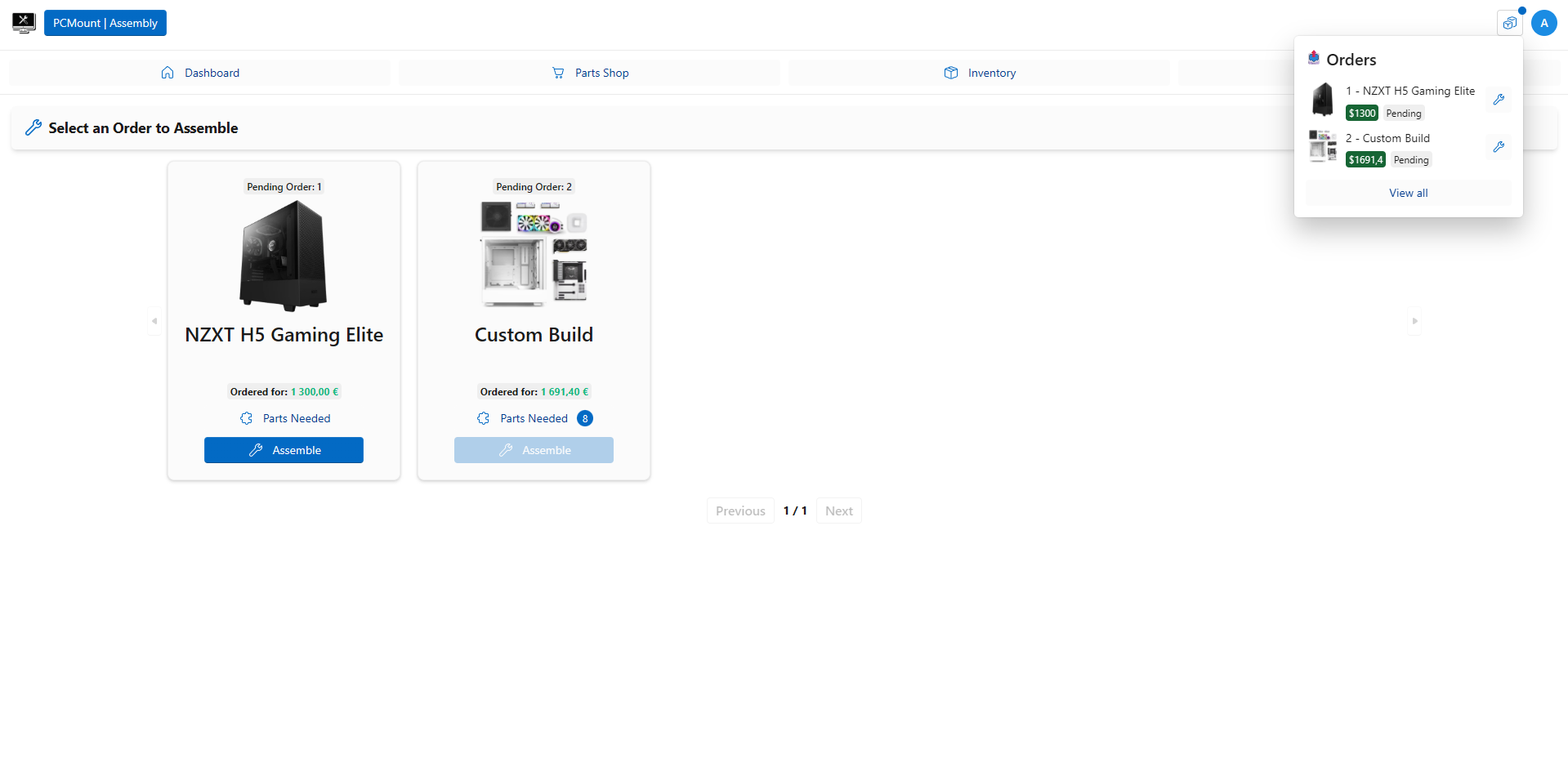Click the Inventory box icon
Image resolution: width=1568 pixels, height=767 pixels.
click(x=951, y=73)
